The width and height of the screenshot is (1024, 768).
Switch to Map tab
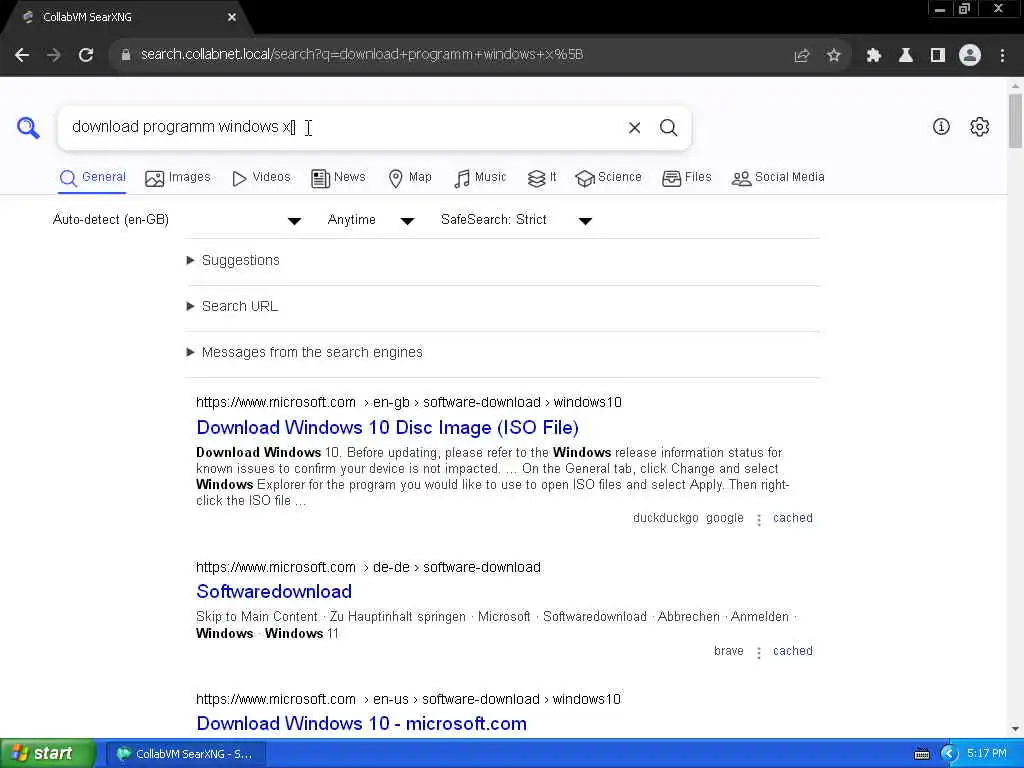click(410, 178)
